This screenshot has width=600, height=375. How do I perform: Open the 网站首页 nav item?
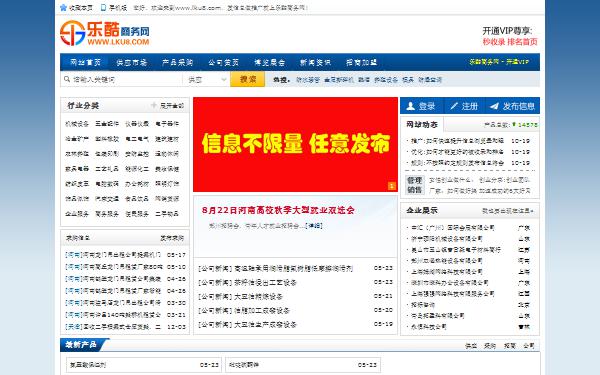(x=85, y=62)
